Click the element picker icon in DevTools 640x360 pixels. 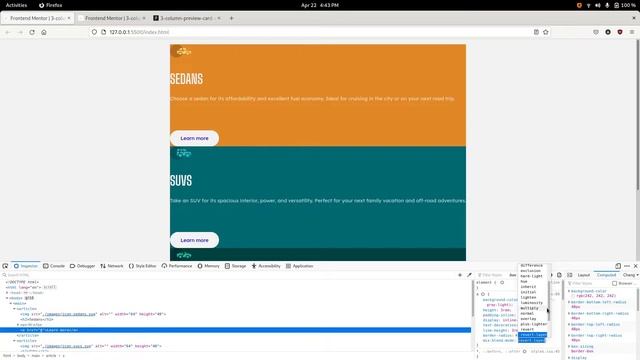pyautogui.click(x=5, y=266)
